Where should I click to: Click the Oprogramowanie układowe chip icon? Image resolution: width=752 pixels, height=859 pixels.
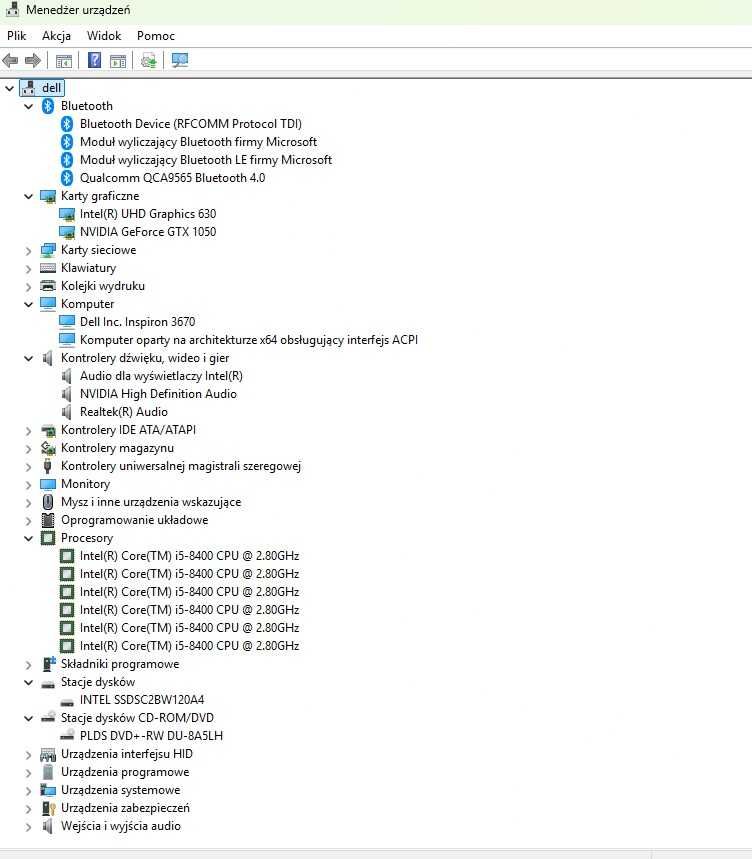tap(48, 520)
